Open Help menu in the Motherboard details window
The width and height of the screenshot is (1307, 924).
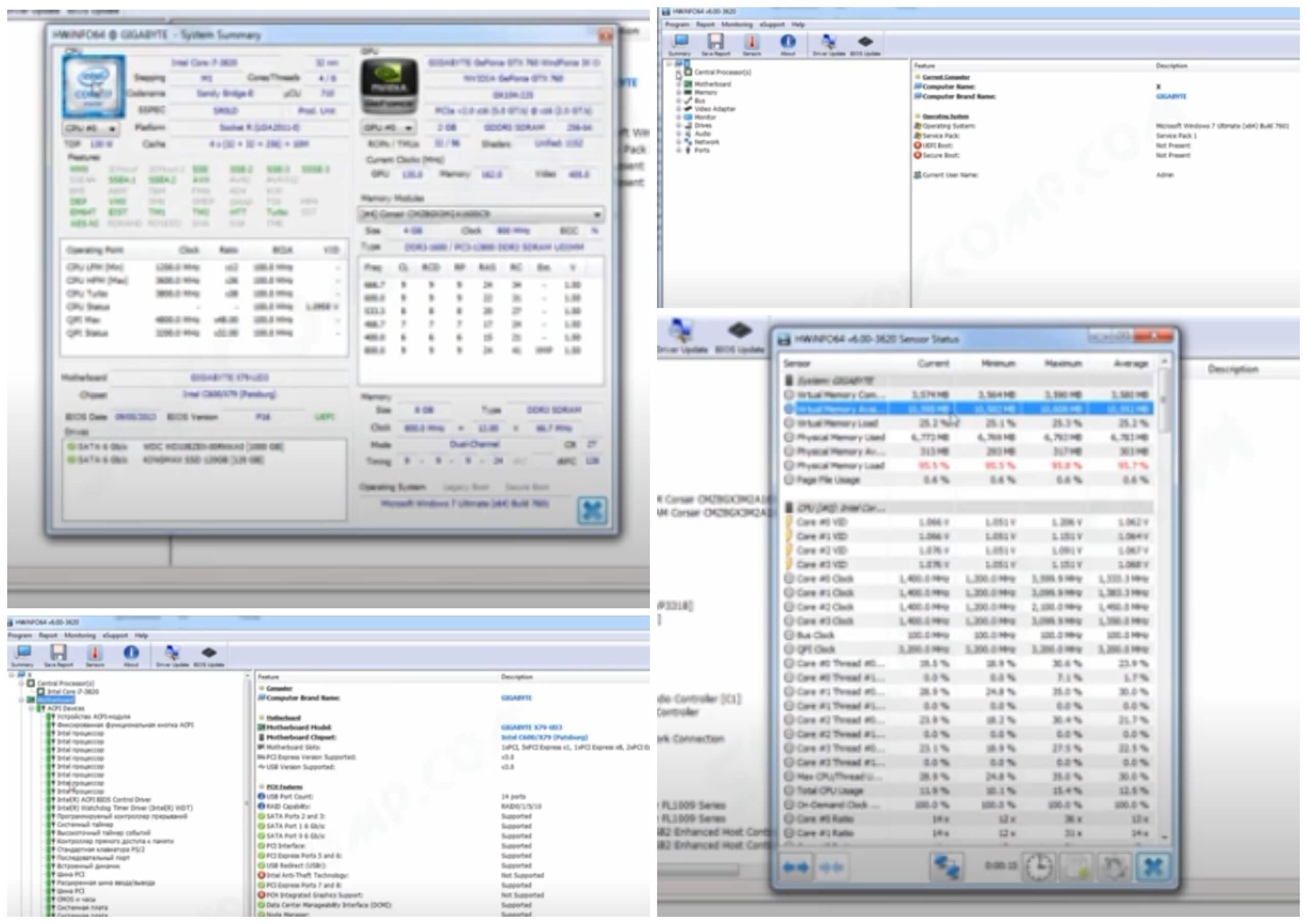click(141, 635)
